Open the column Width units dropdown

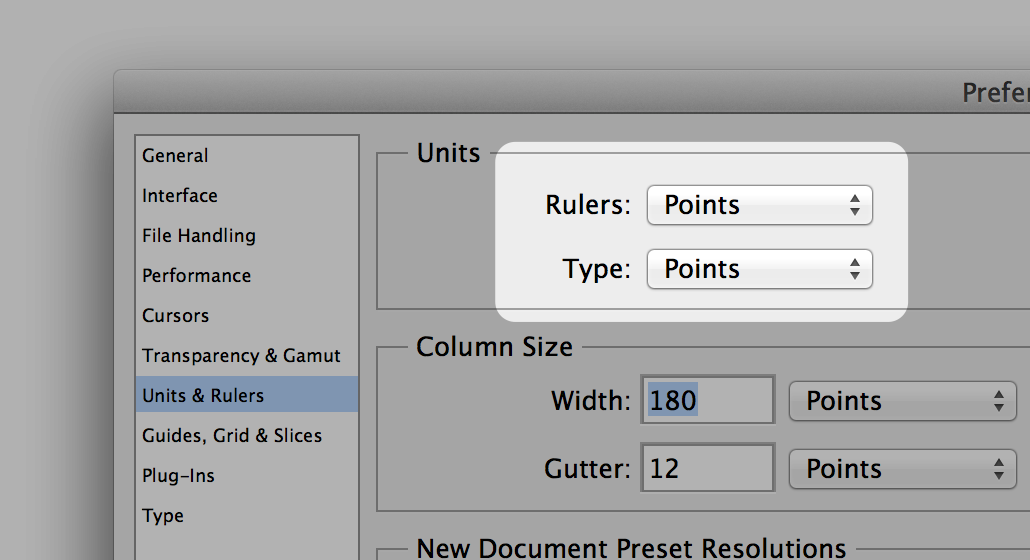pos(902,401)
